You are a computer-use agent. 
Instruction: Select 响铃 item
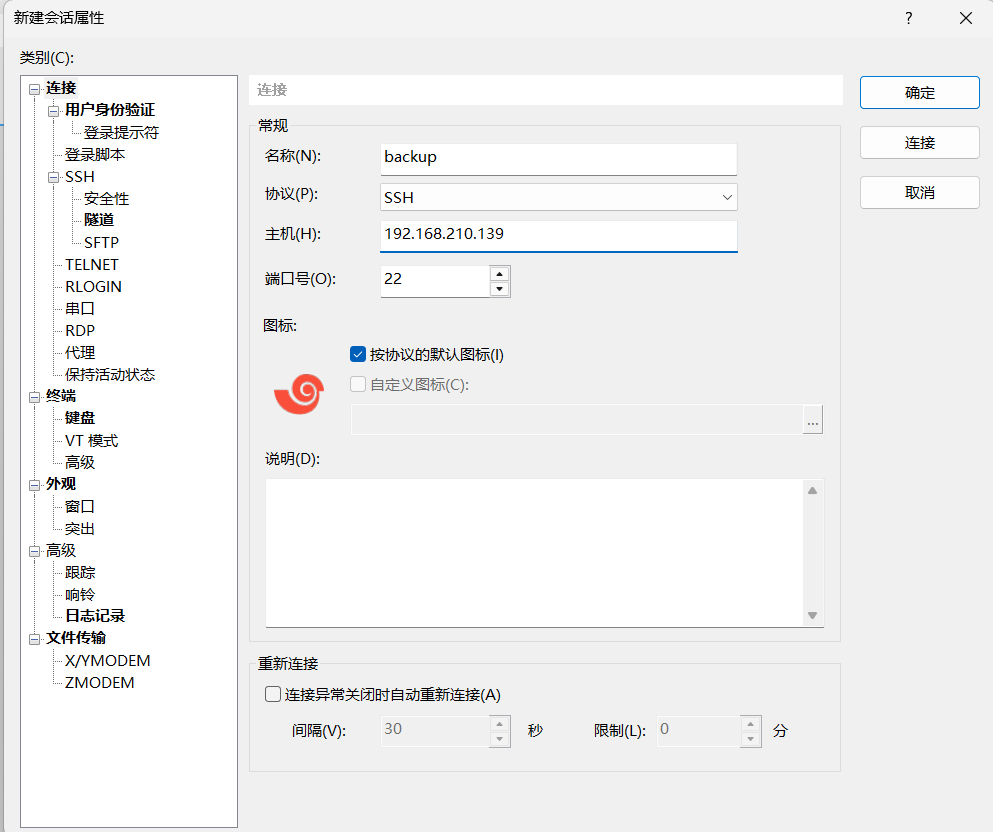coord(80,594)
